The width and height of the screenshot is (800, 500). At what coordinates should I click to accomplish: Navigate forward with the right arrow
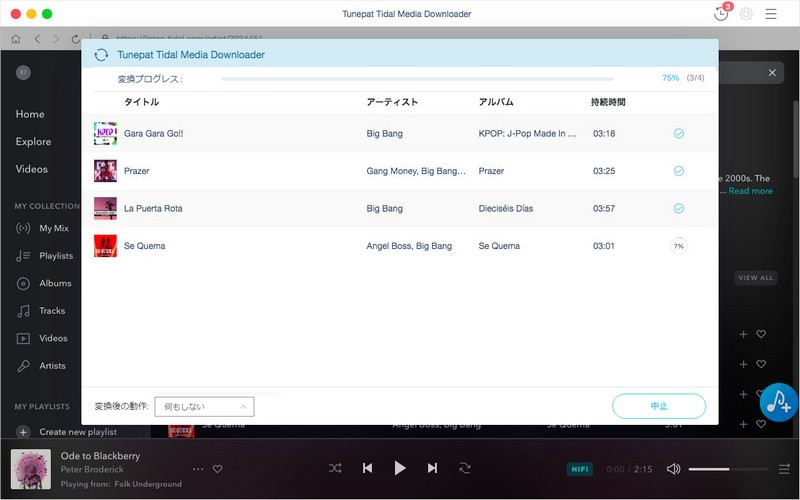[56, 39]
